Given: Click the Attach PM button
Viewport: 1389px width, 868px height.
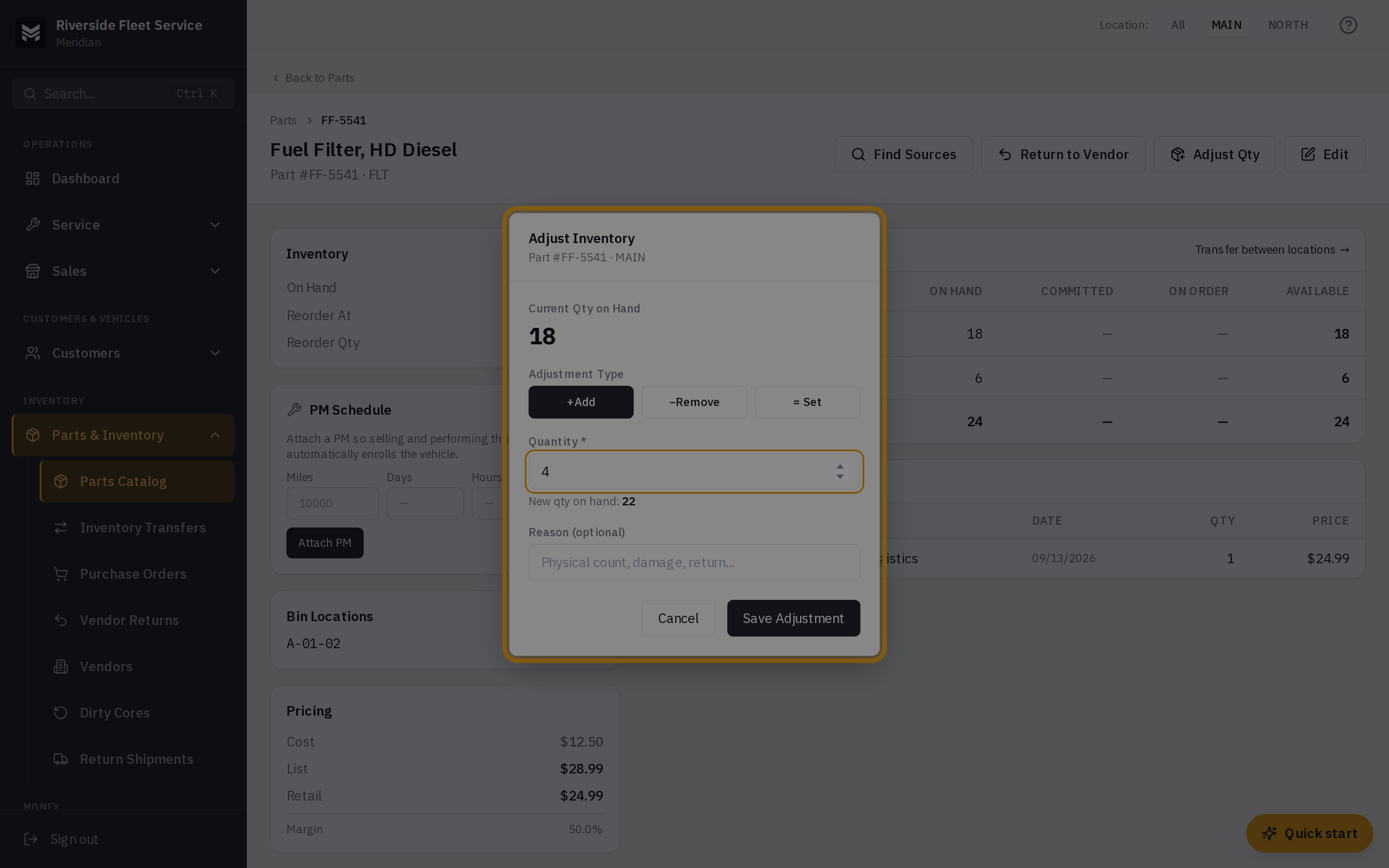Looking at the screenshot, I should click(325, 543).
